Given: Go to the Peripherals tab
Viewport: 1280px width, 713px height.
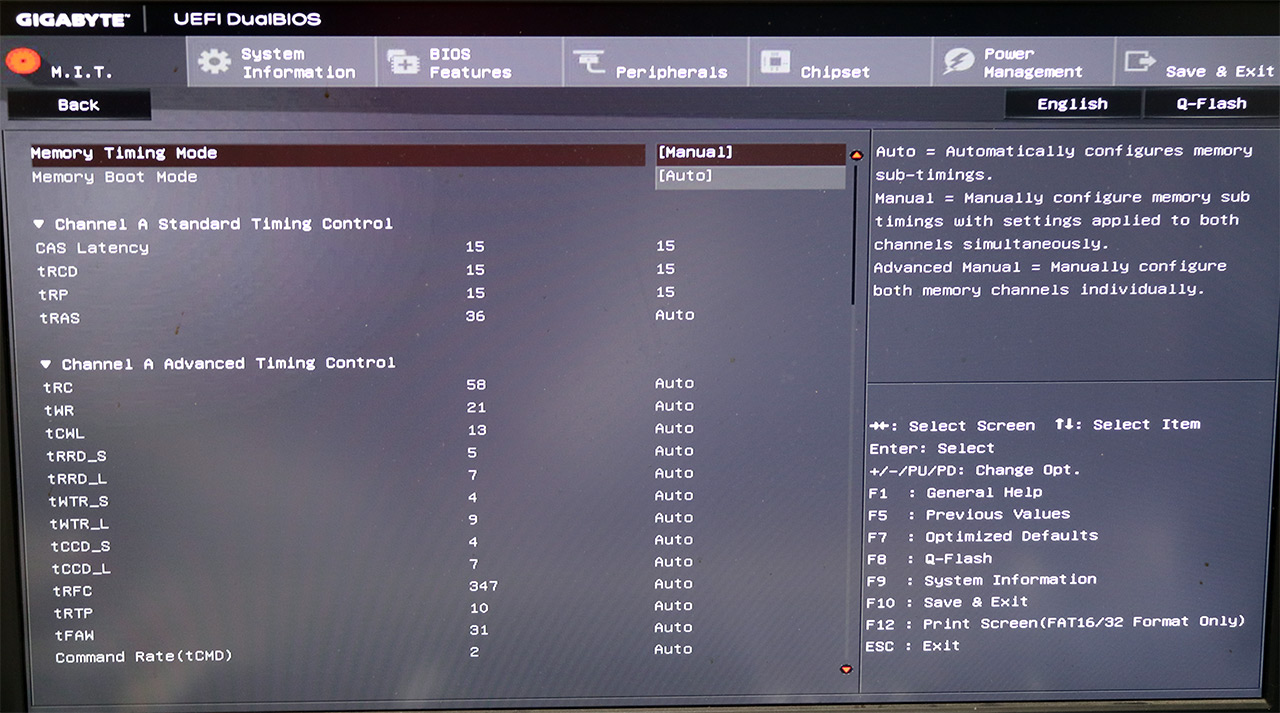Looking at the screenshot, I should point(655,63).
